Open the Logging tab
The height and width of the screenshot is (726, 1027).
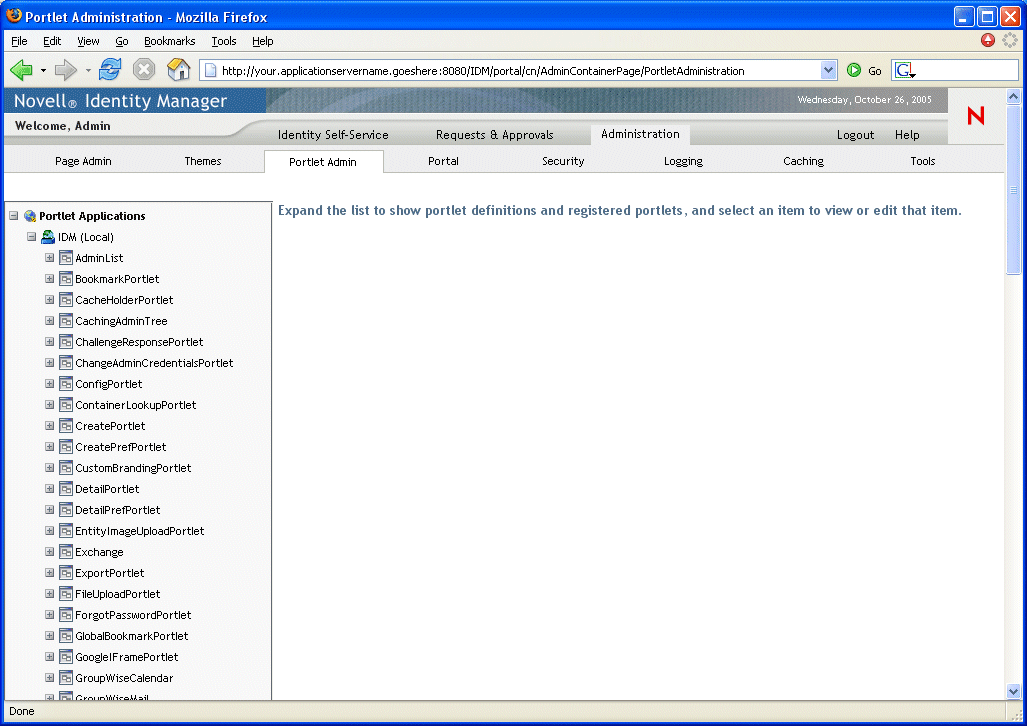(683, 161)
